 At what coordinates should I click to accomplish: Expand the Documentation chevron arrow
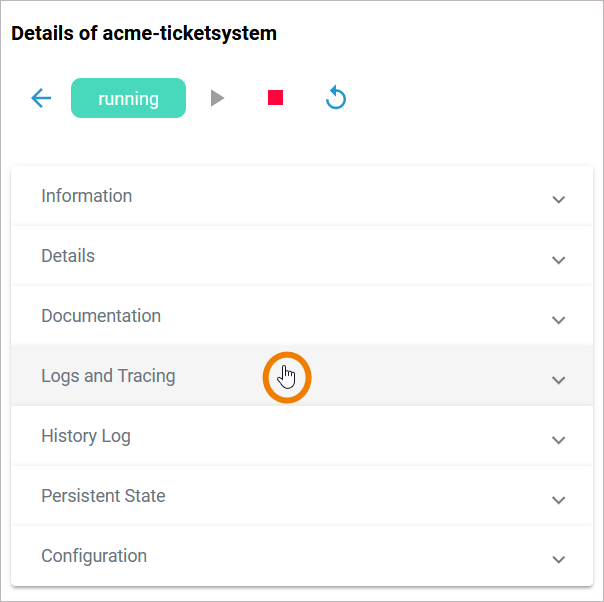(559, 319)
